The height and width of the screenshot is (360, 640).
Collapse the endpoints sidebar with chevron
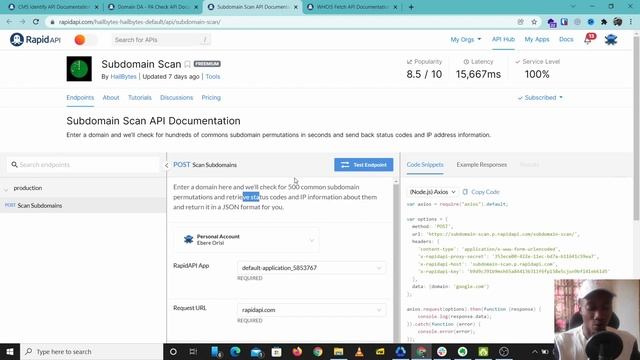pyautogui.click(x=166, y=165)
